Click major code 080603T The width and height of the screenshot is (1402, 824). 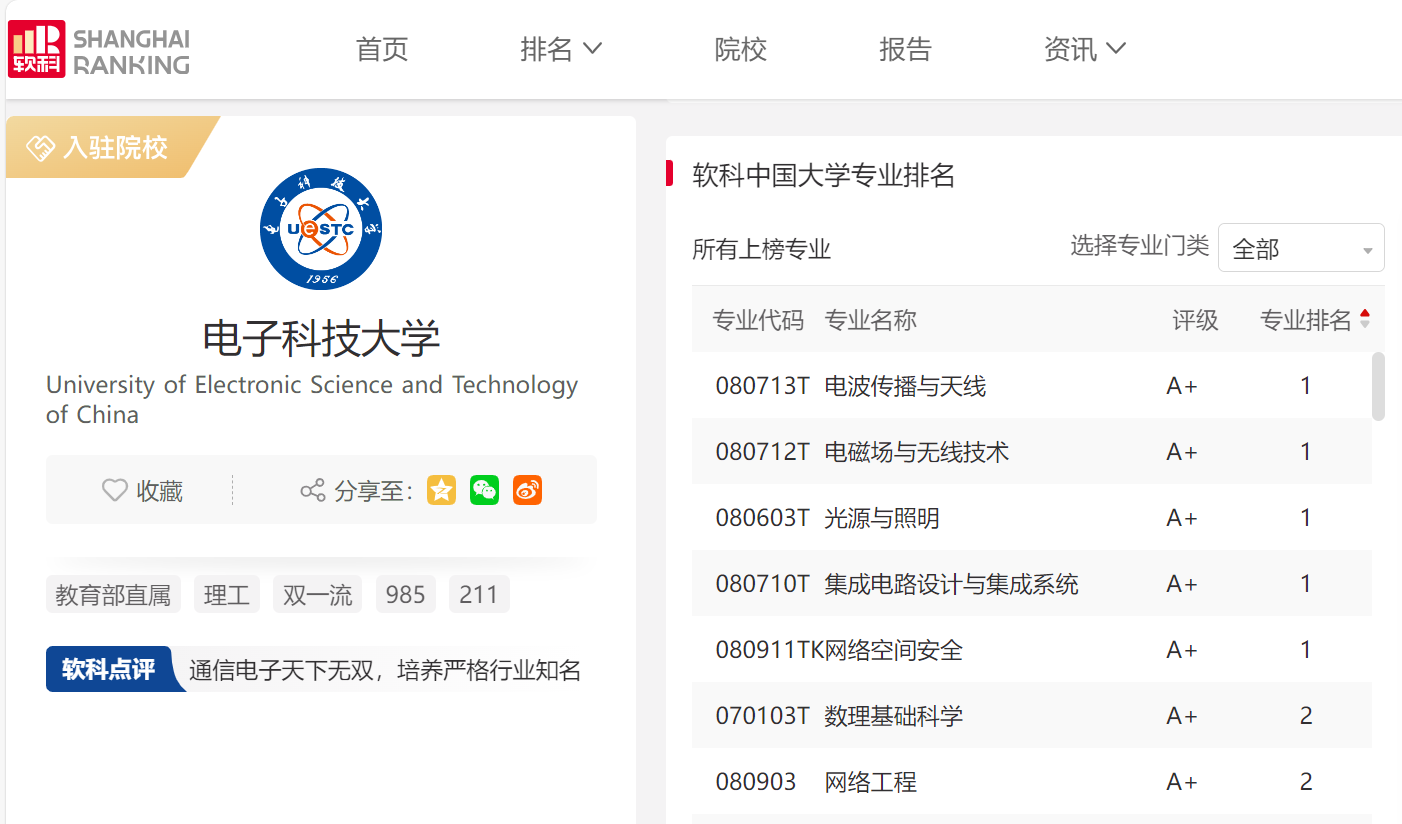pyautogui.click(x=762, y=518)
